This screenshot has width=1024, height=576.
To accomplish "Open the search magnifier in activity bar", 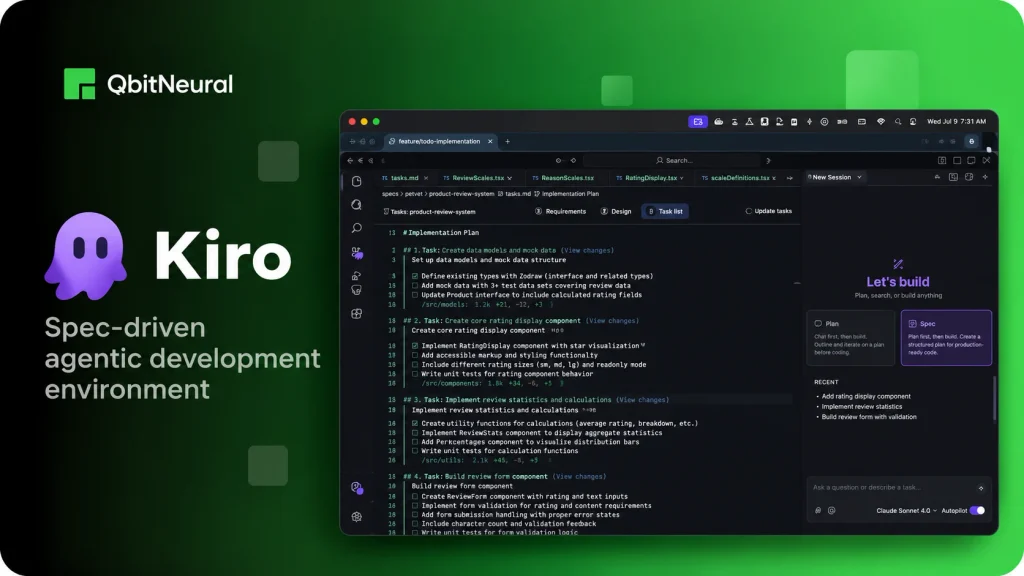I will tap(357, 228).
